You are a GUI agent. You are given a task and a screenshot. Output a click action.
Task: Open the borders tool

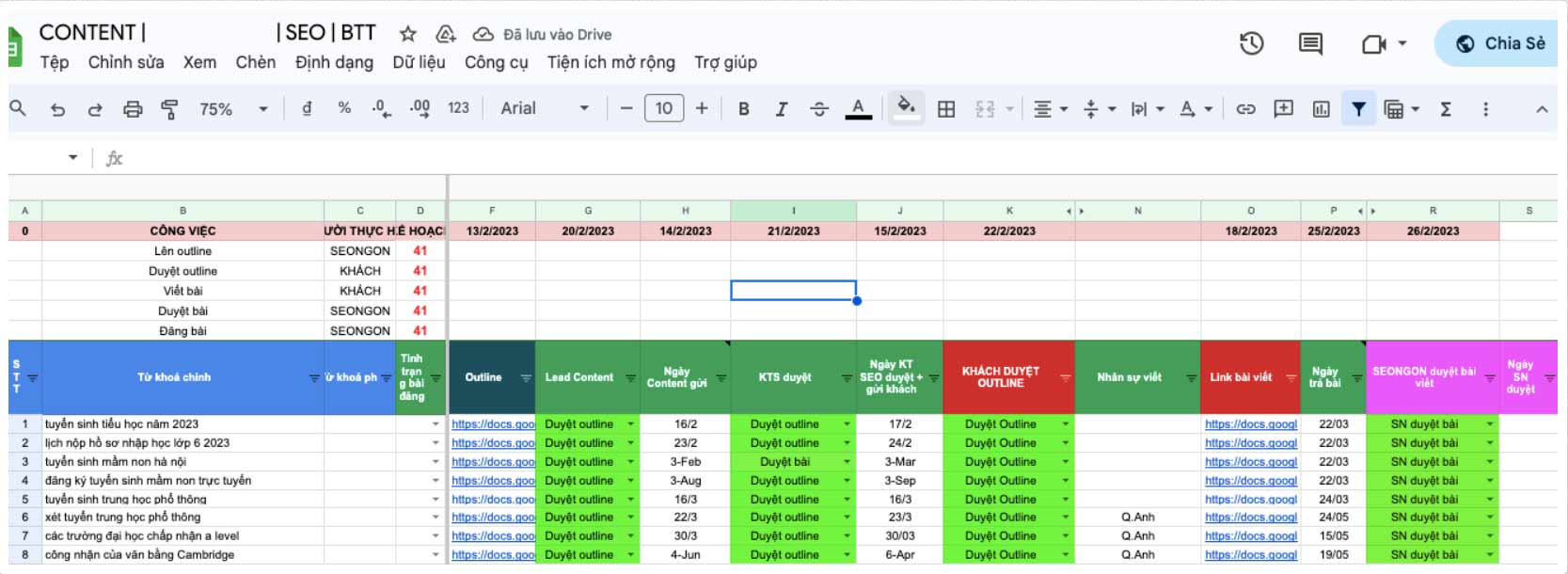point(946,109)
